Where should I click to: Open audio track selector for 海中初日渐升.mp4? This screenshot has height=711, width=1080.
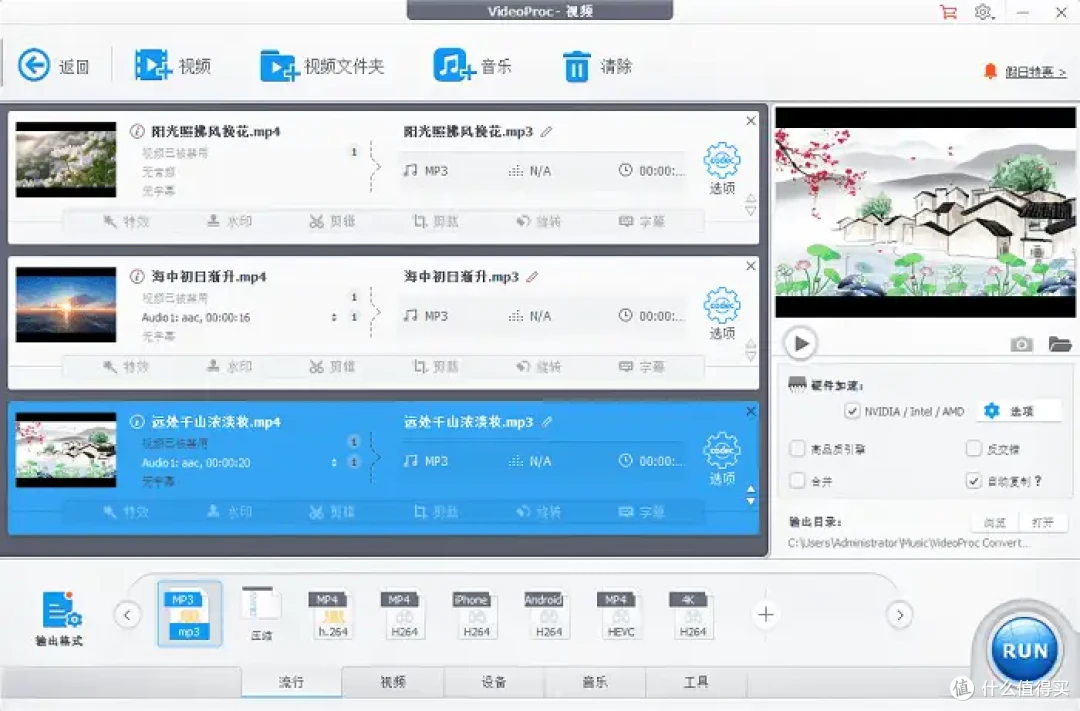335,317
